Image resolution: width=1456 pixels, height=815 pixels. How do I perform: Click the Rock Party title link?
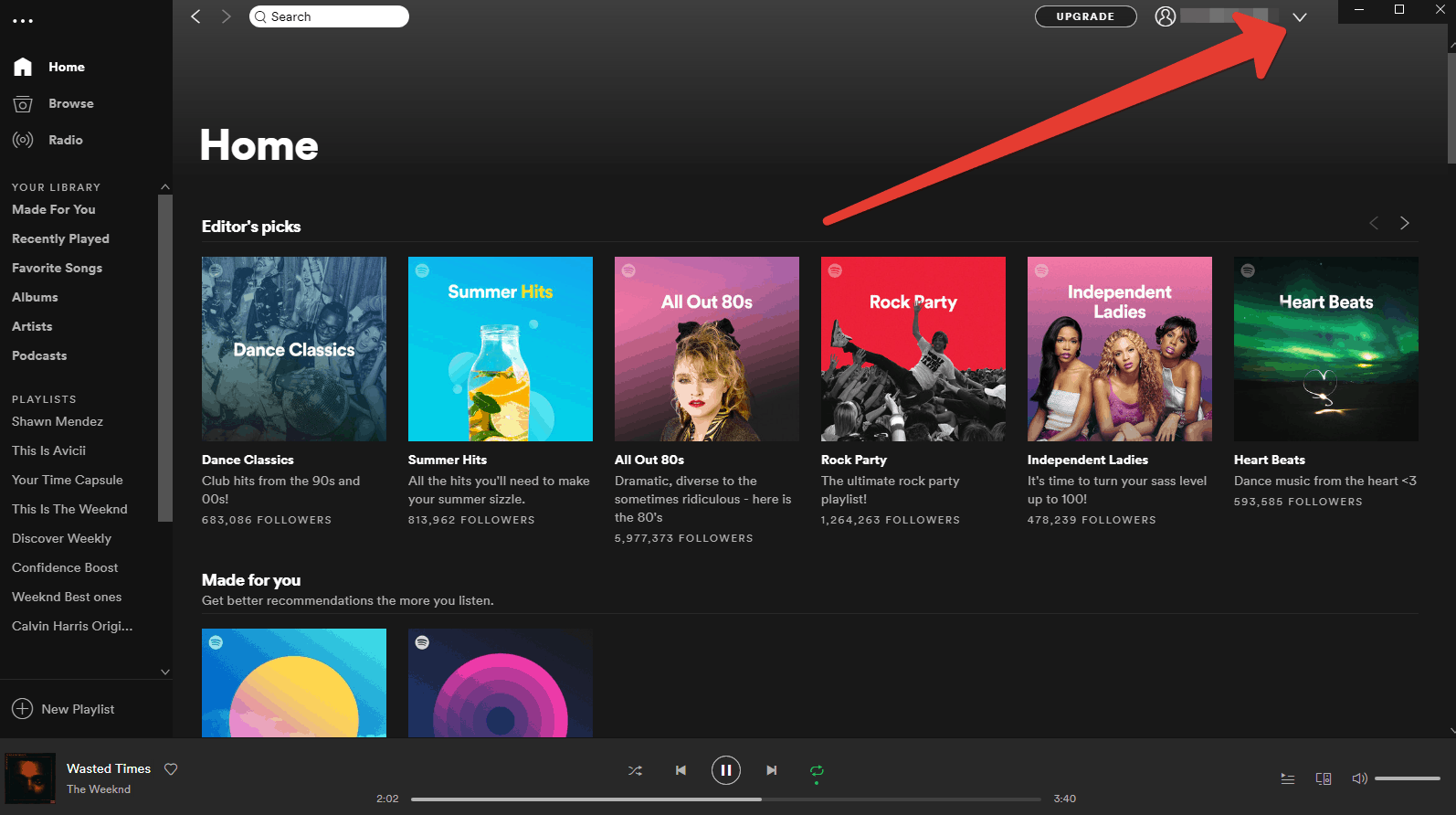(x=854, y=460)
